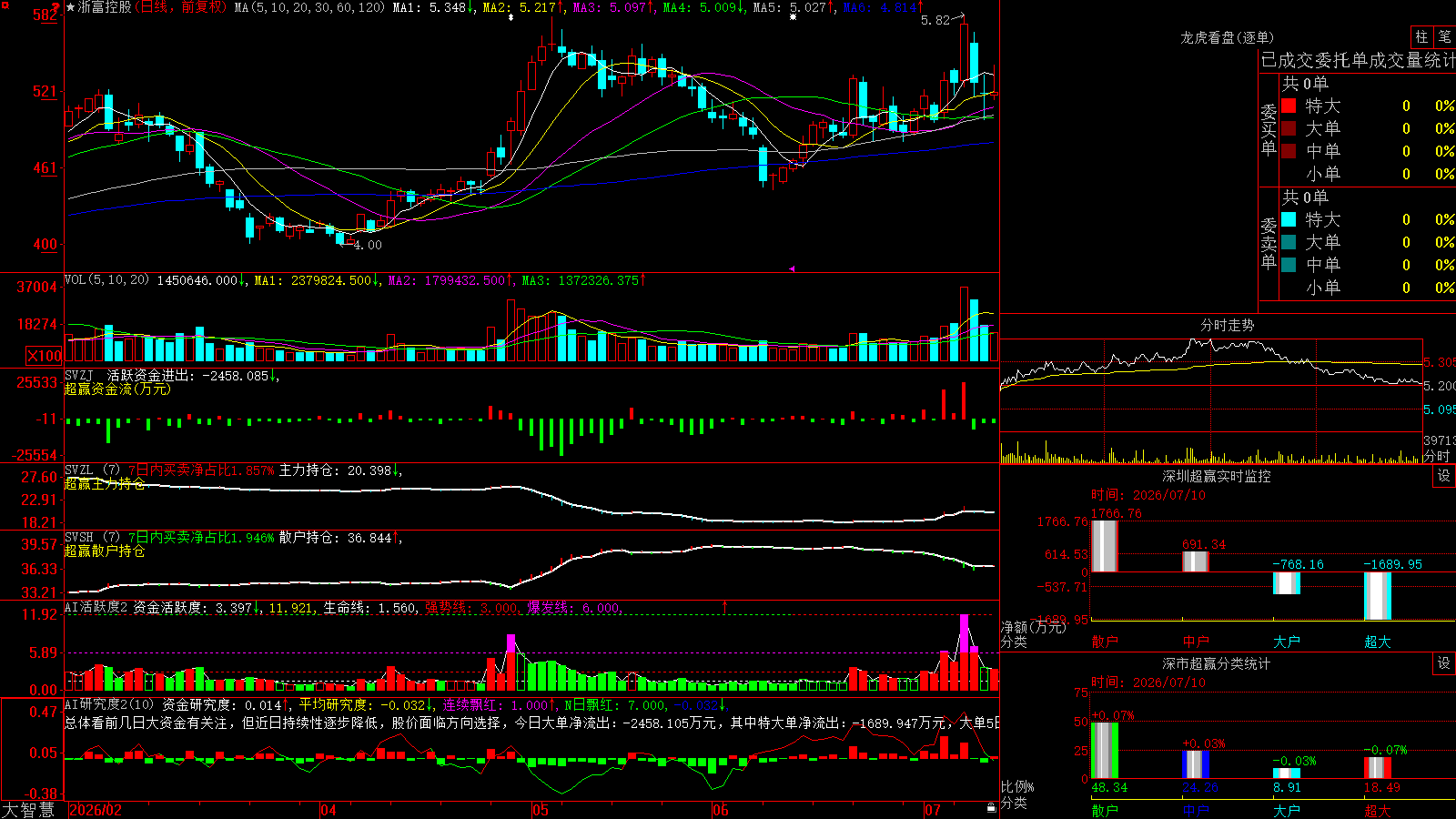Viewport: 1456px width, 819px height.
Task: Click the AI研究度2(10) indicator label
Action: click(x=109, y=705)
